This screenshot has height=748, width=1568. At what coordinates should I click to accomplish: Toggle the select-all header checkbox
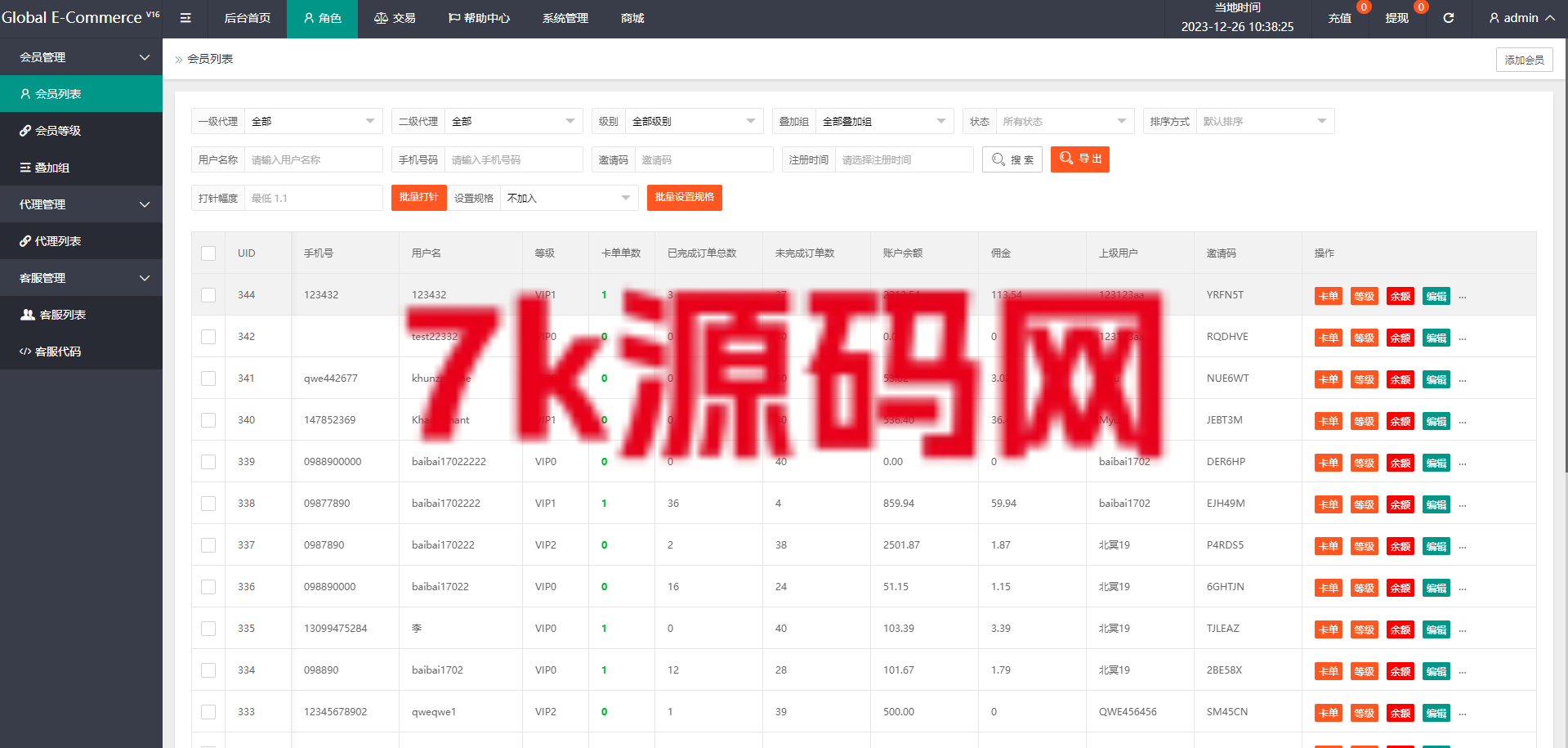point(208,253)
